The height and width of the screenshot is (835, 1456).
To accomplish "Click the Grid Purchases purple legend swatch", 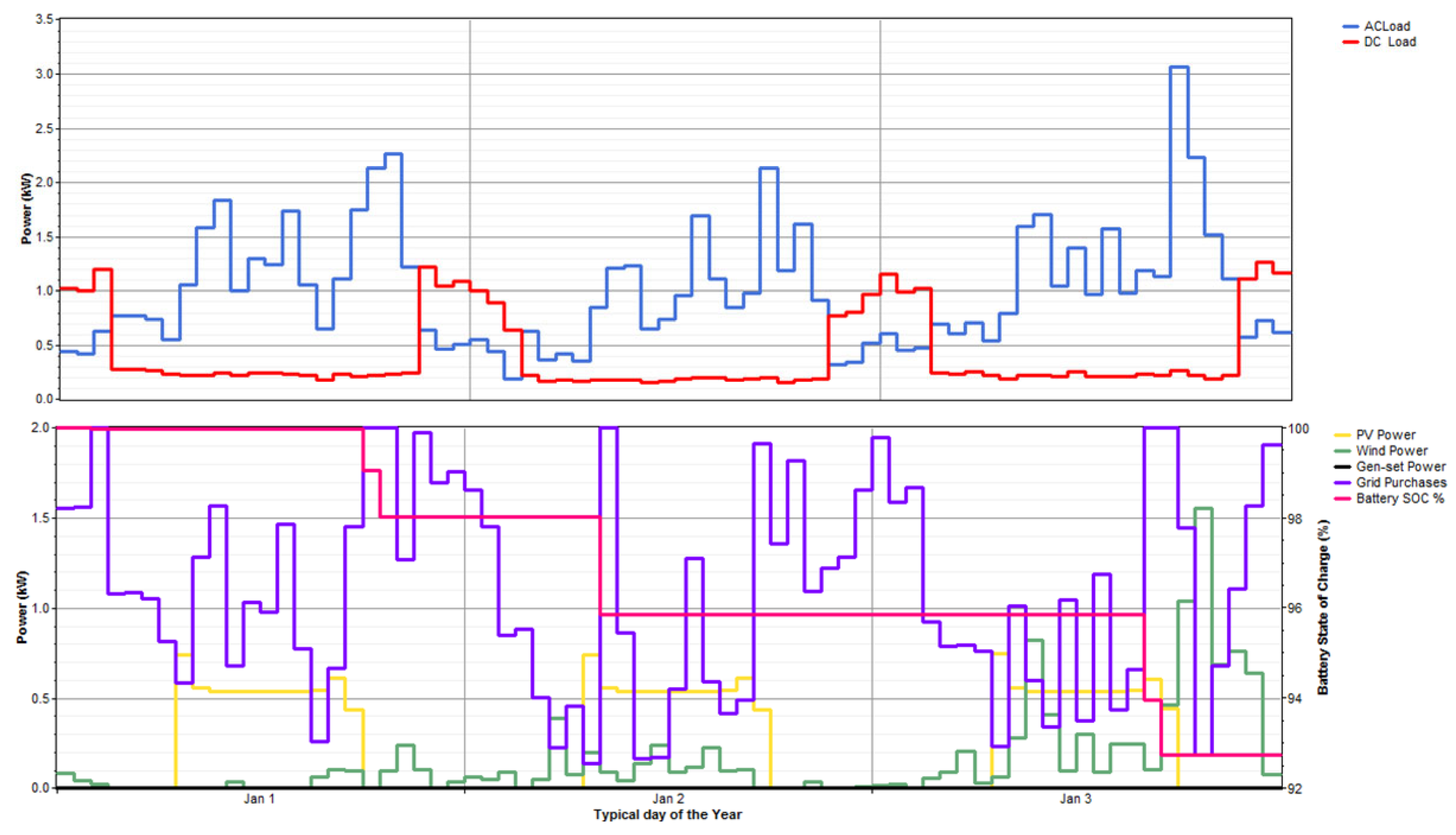I will coord(1342,483).
